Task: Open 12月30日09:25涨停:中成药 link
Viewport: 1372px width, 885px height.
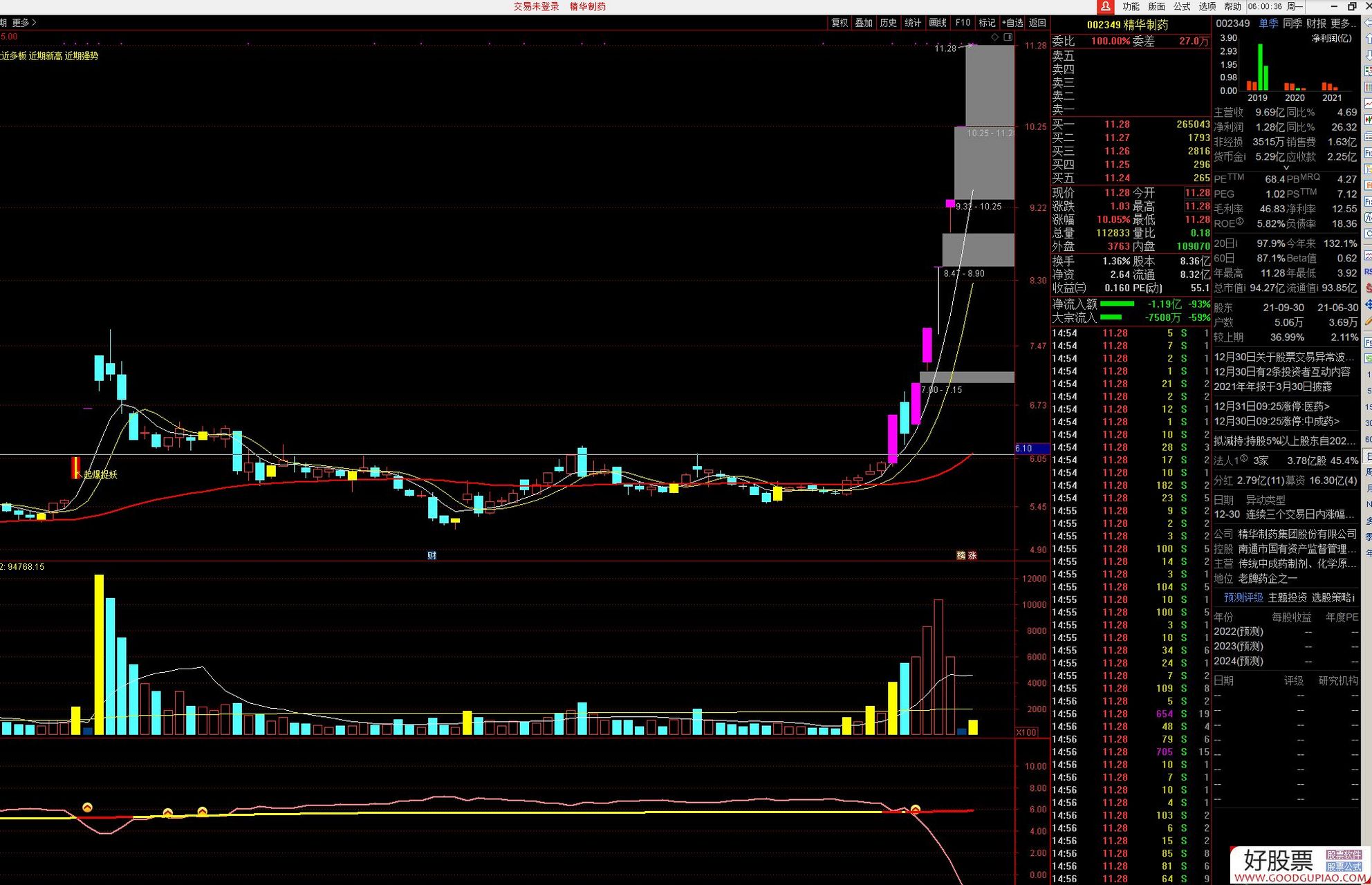Action: pyautogui.click(x=1277, y=421)
